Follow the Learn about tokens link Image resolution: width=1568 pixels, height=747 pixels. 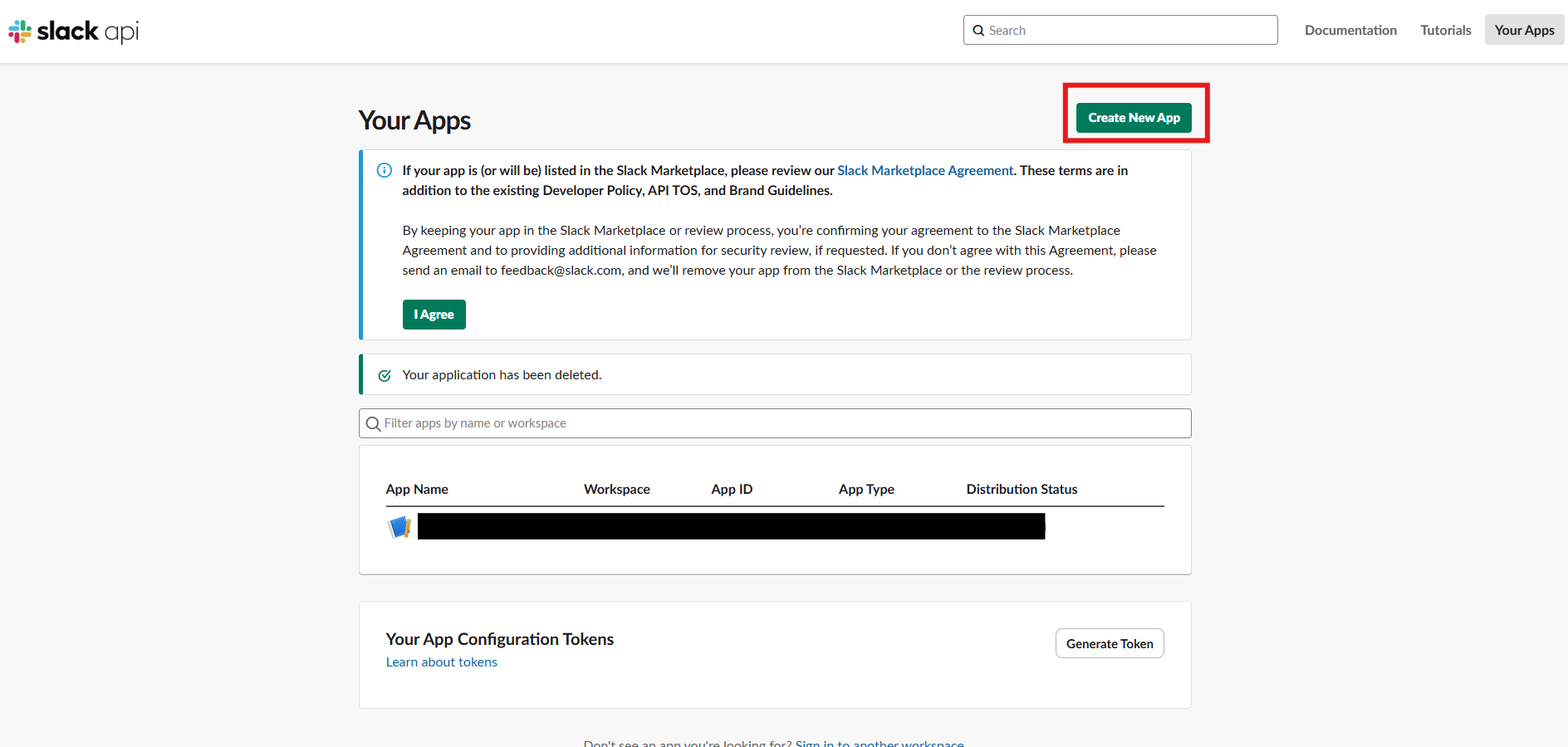[x=441, y=662]
